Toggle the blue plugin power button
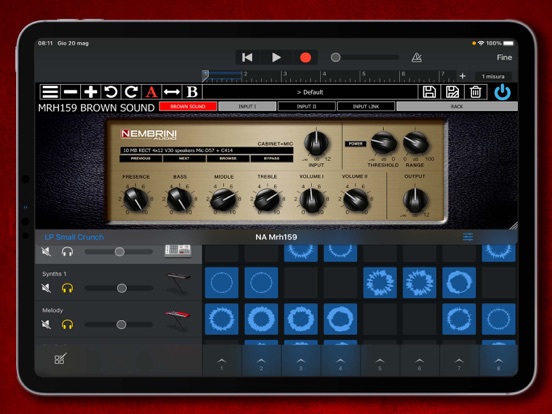552x414 pixels. point(502,92)
